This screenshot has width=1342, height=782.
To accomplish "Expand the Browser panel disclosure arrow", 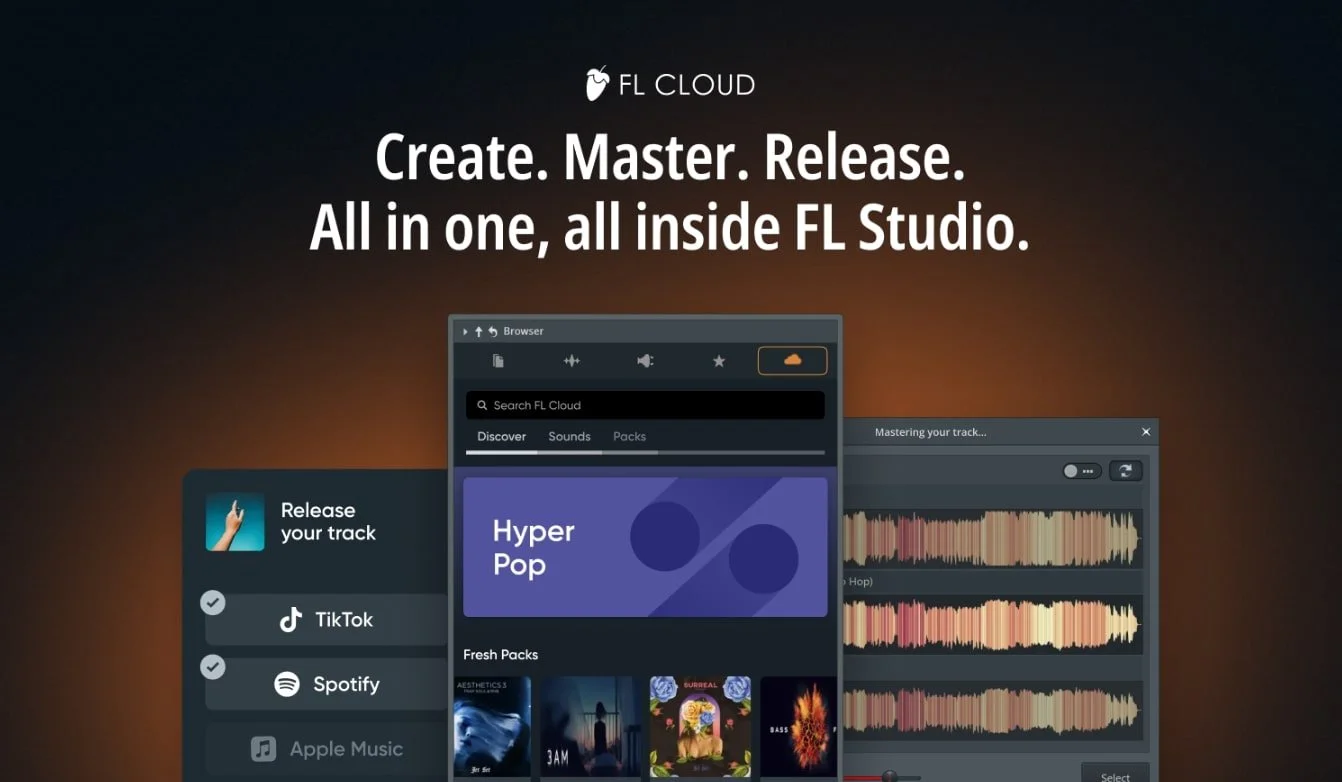I will [x=464, y=330].
